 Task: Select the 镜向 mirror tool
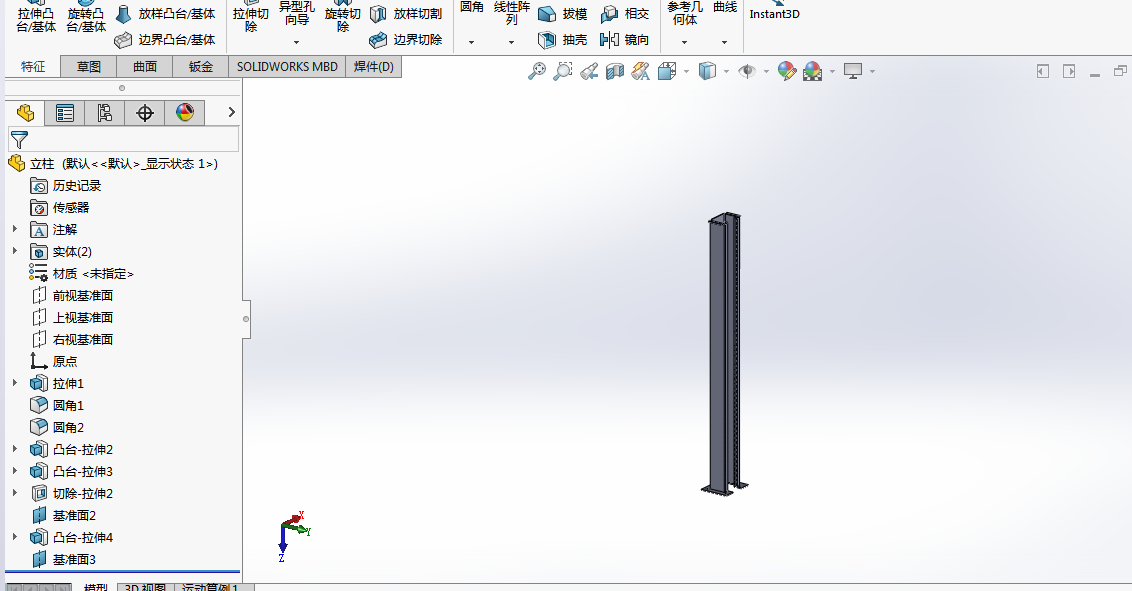(624, 40)
